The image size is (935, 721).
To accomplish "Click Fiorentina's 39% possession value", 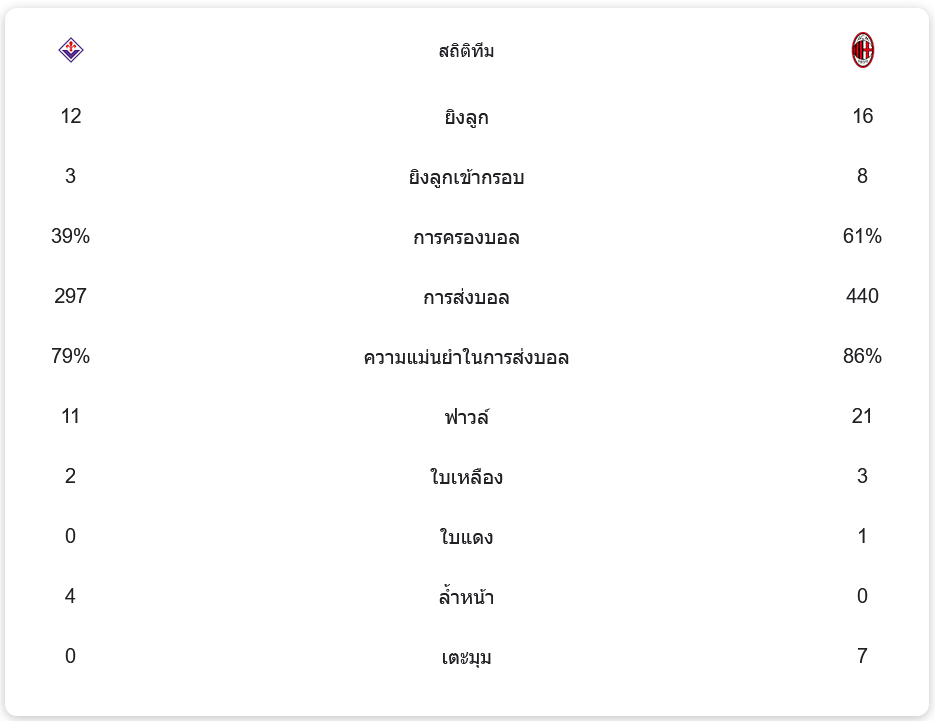I will (70, 236).
